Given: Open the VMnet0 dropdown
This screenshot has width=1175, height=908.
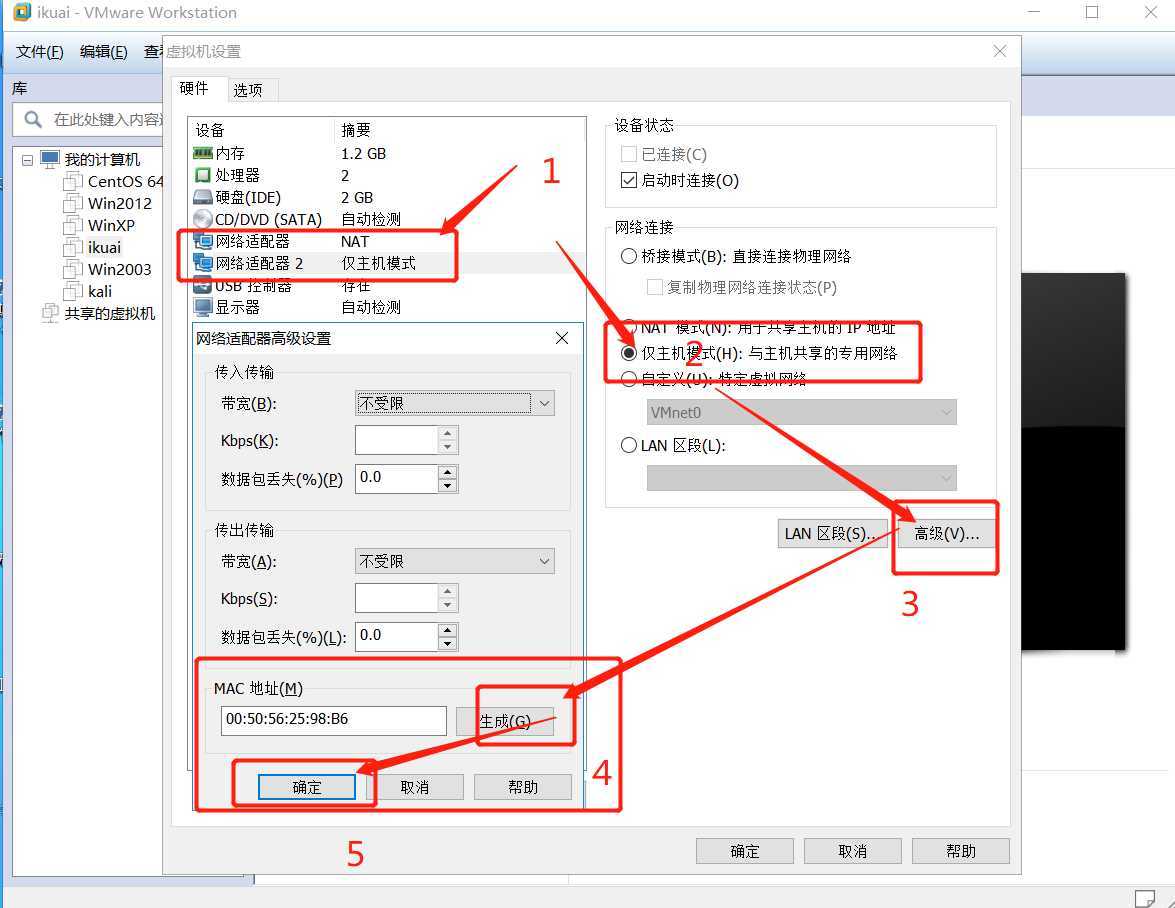Looking at the screenshot, I should pyautogui.click(x=801, y=412).
